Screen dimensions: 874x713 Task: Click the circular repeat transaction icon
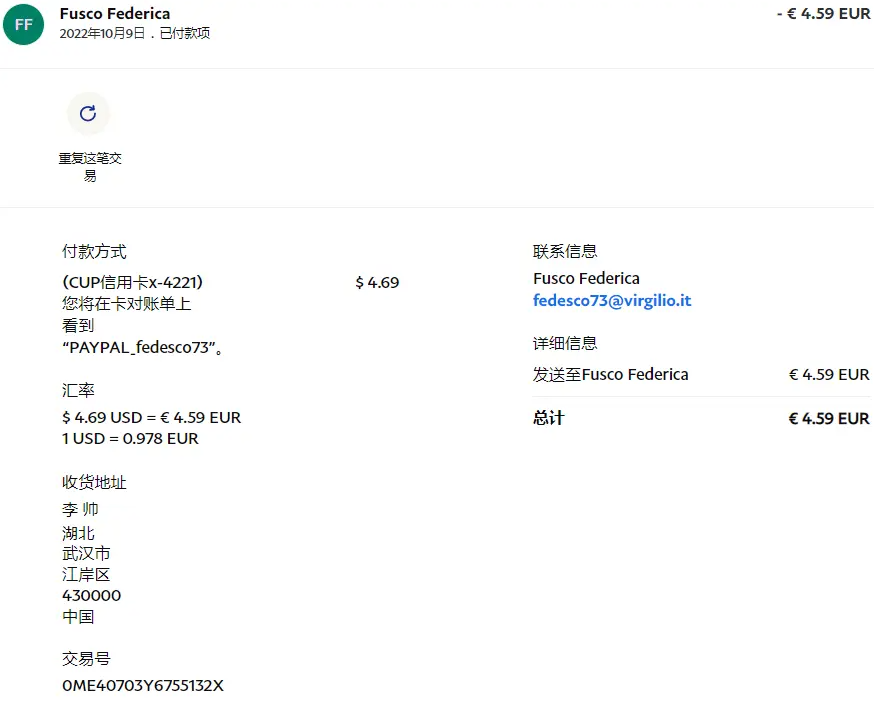tap(88, 113)
